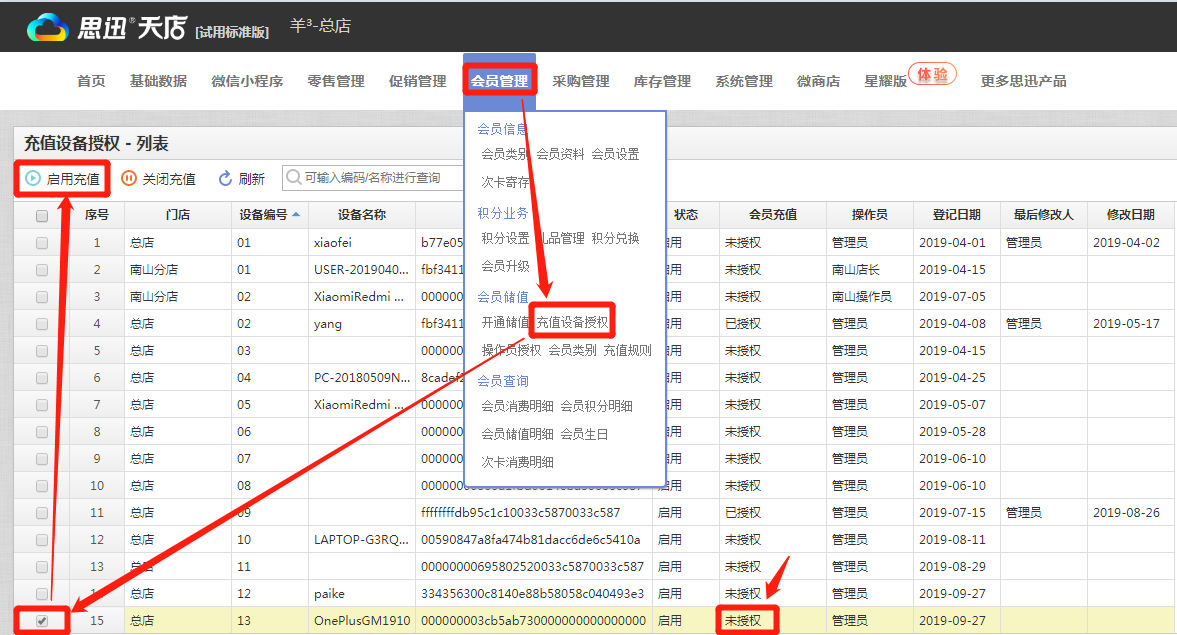Open the 首页 menu
The width and height of the screenshot is (1177, 635).
pos(92,81)
